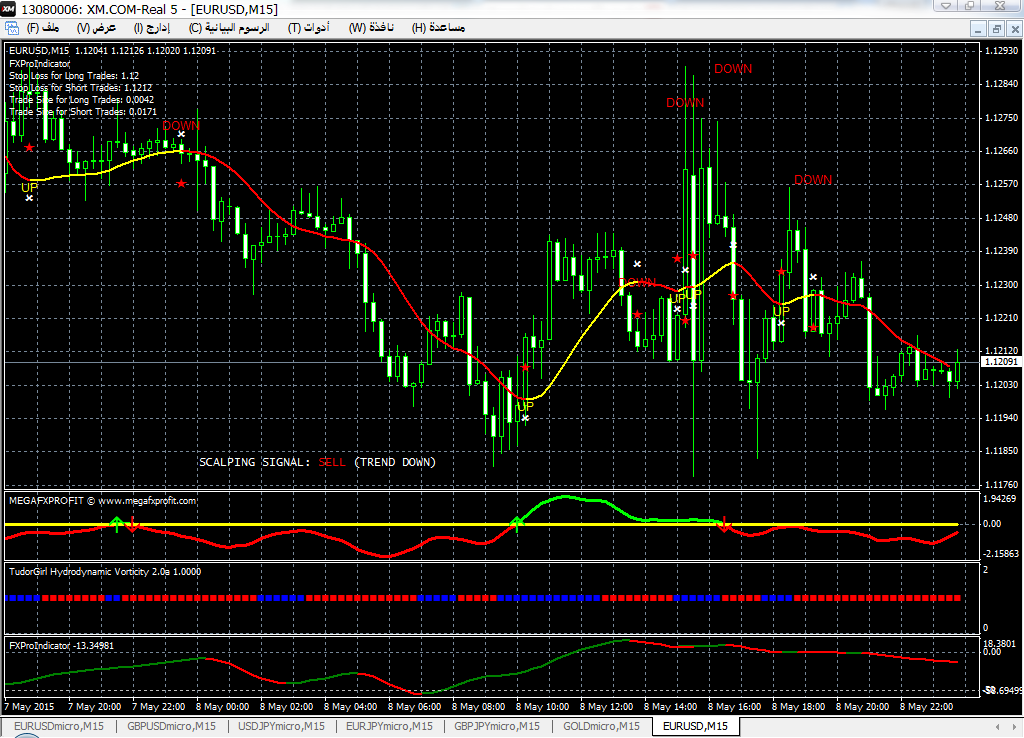This screenshot has width=1024, height=738.
Task: Open the مساعدة (Help) menu
Action: click(438, 28)
